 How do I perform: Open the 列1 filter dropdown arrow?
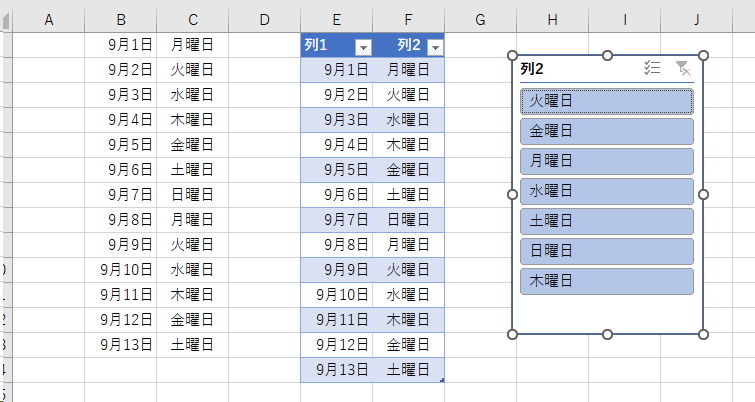point(363,47)
